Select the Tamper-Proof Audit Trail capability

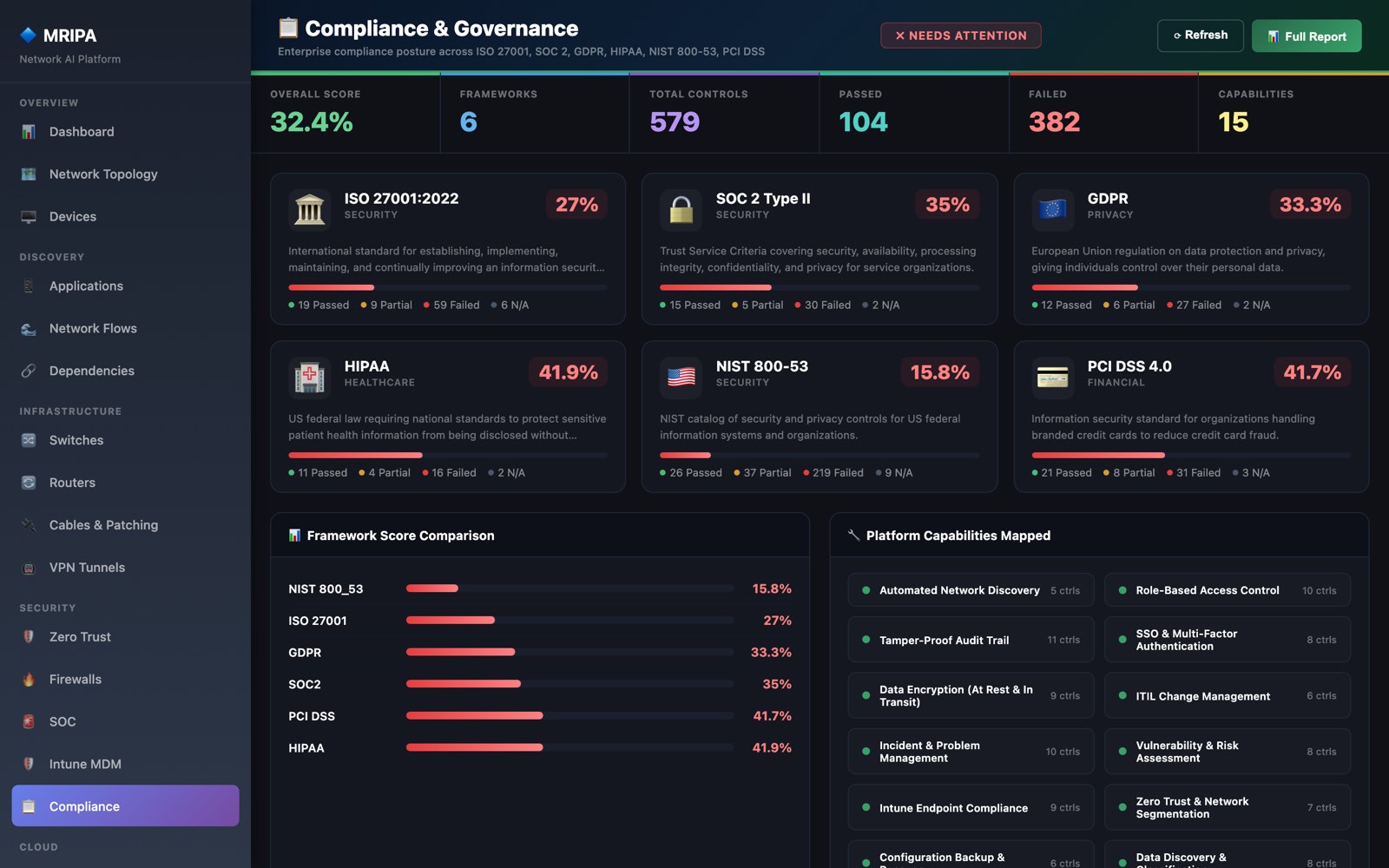pyautogui.click(x=971, y=641)
